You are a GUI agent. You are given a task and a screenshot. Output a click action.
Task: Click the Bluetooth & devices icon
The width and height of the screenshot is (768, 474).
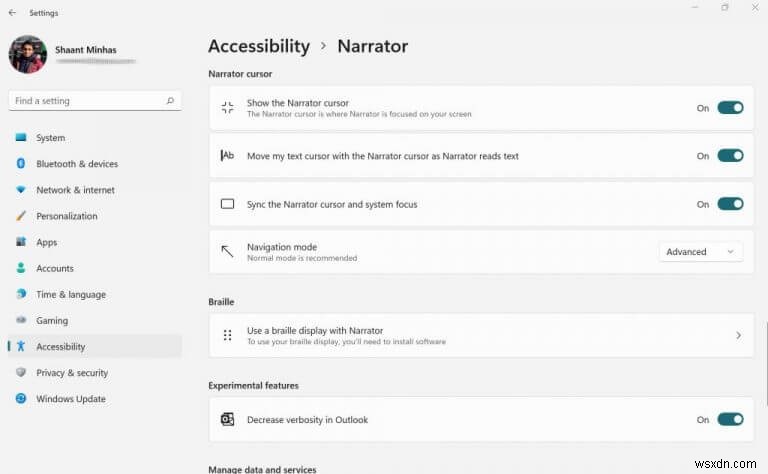pyautogui.click(x=21, y=164)
